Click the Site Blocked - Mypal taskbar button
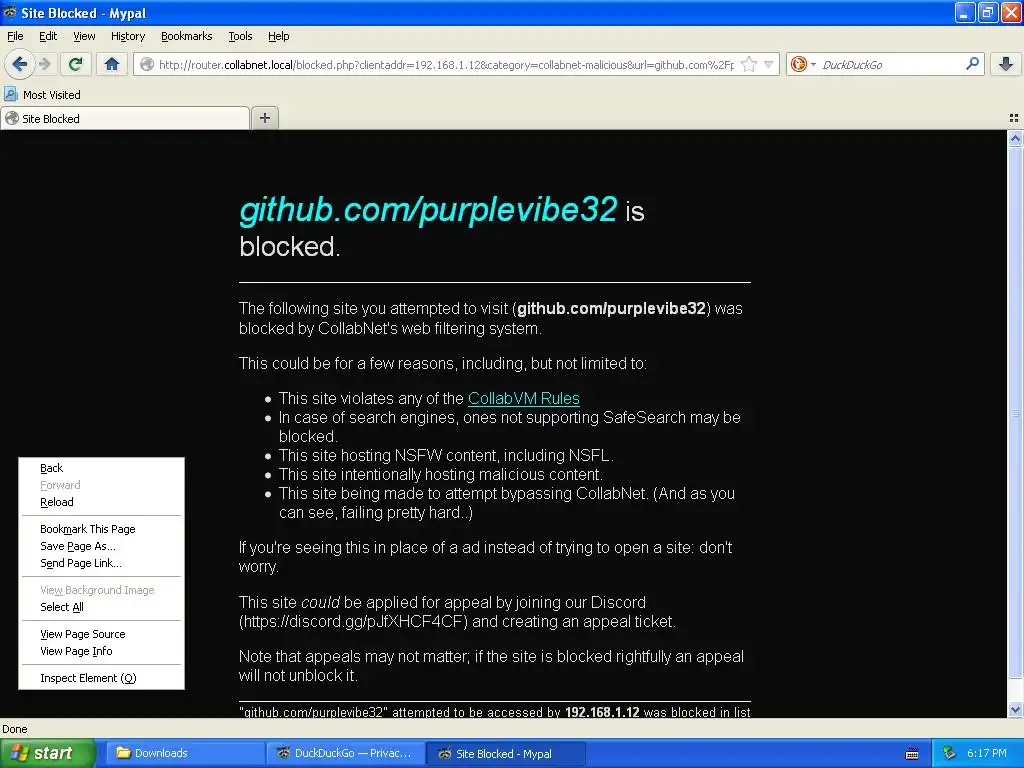The height and width of the screenshot is (768, 1024). pyautogui.click(x=505, y=753)
